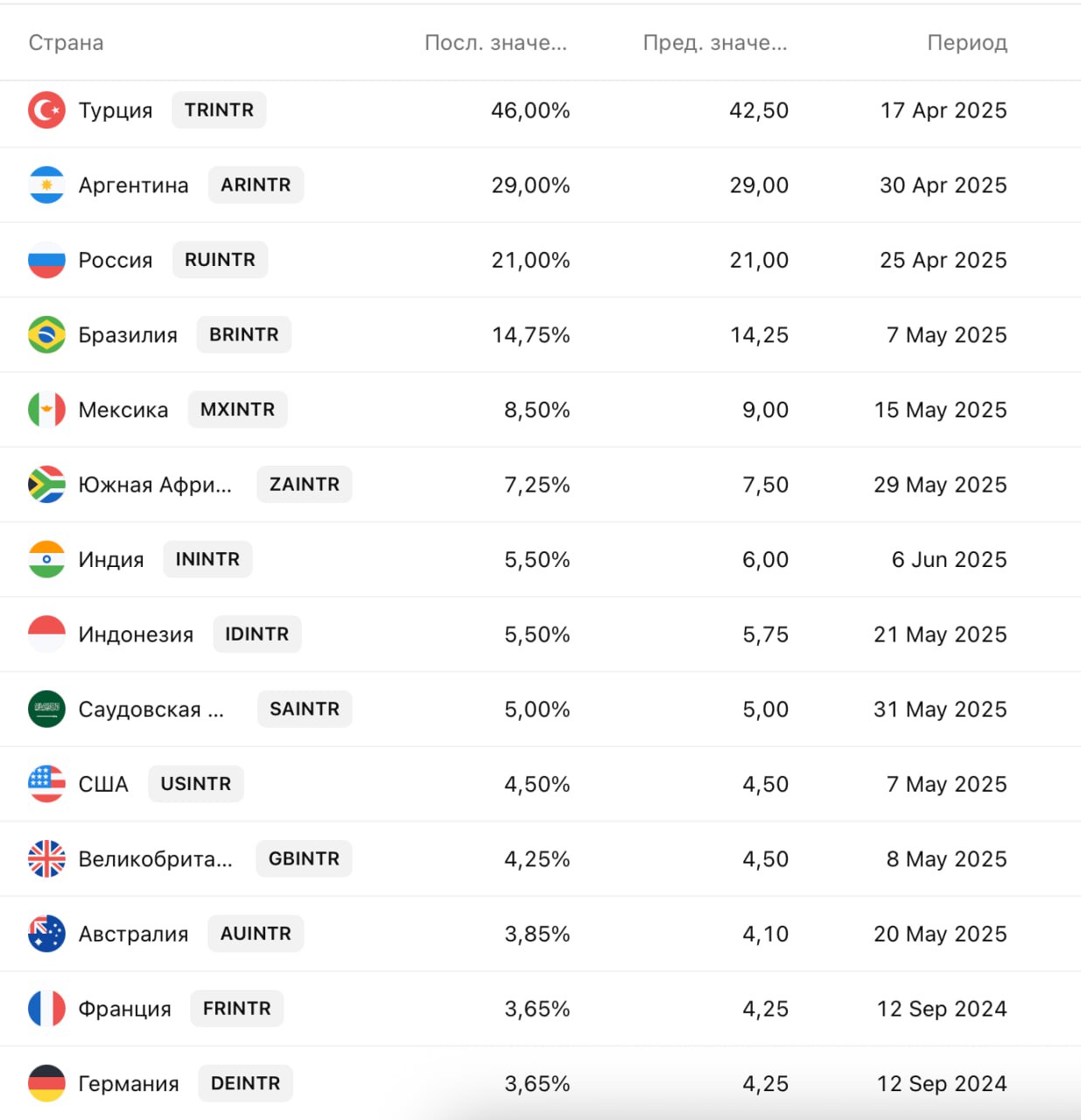This screenshot has width=1081, height=1120.
Task: Click the Saudi Arabia flag icon
Action: pos(46,709)
